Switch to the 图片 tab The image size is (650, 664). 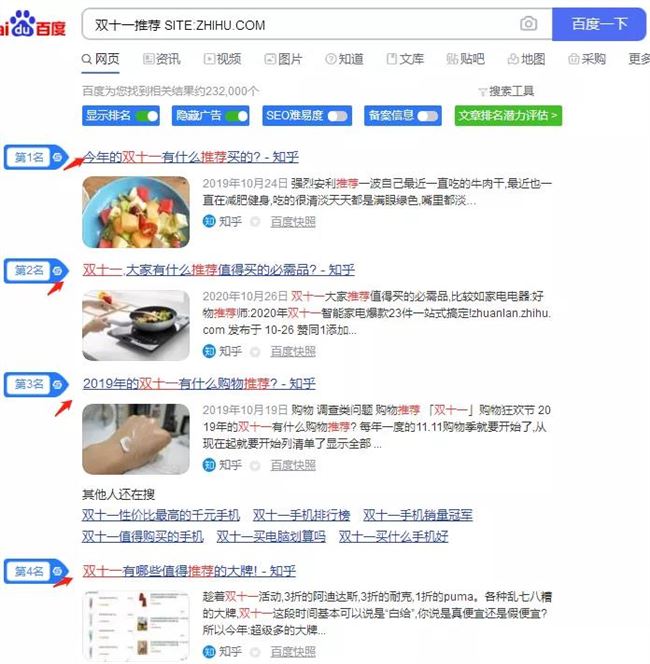pyautogui.click(x=283, y=59)
